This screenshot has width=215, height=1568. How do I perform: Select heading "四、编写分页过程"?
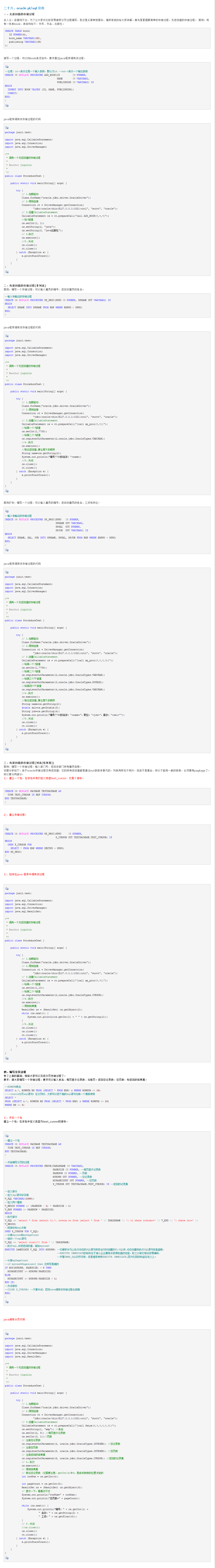15,1072
